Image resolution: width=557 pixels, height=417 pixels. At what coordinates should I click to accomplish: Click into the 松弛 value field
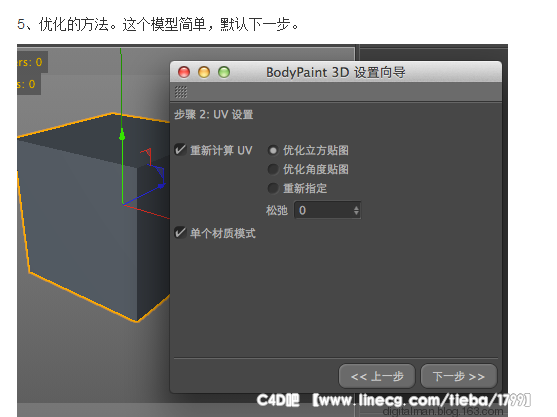(327, 210)
